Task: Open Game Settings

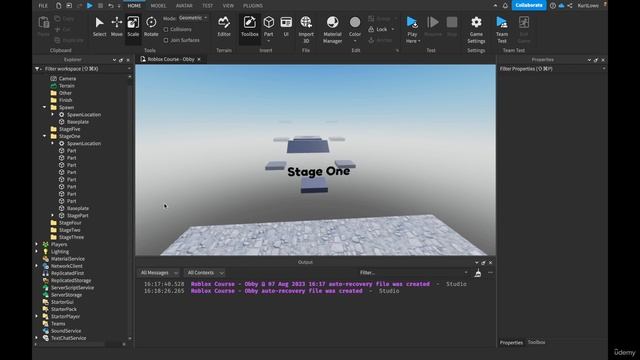Action: coord(476,29)
